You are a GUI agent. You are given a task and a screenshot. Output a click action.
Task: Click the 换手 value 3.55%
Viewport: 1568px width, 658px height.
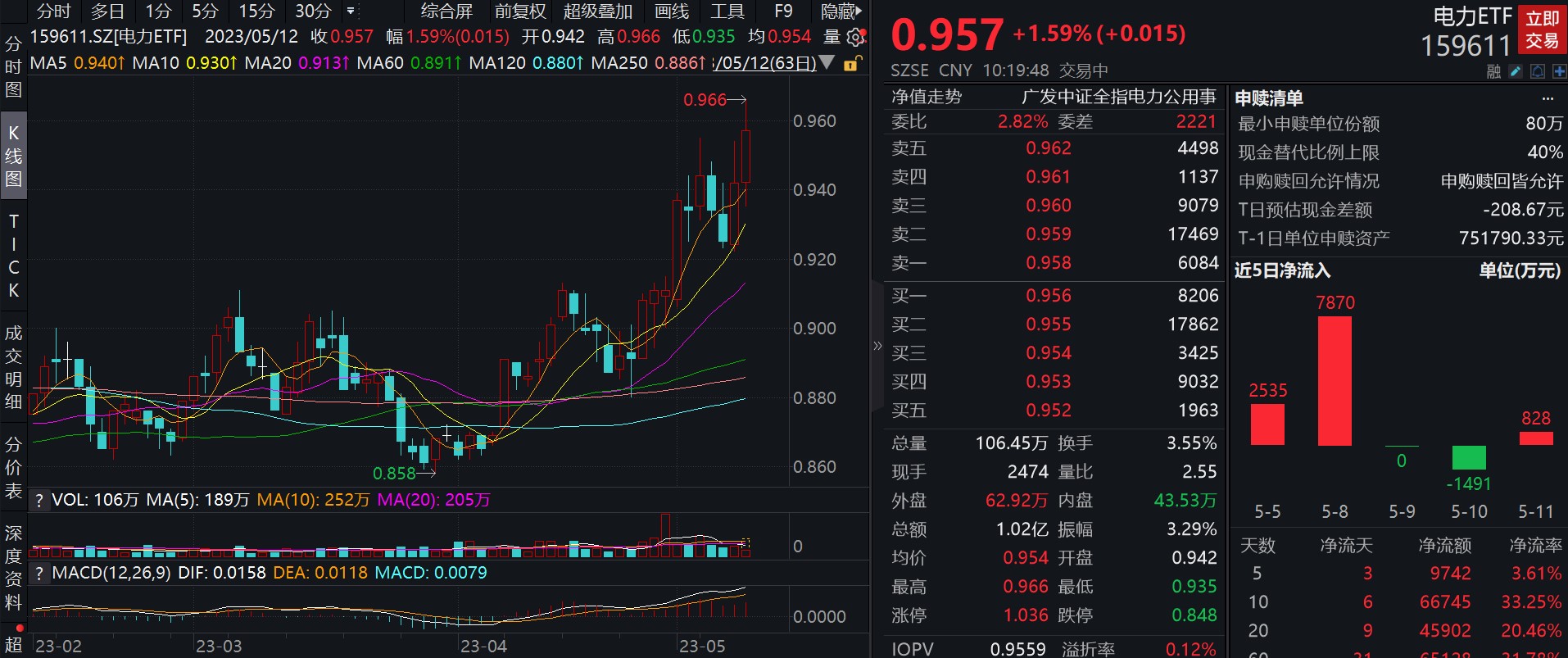coord(1192,443)
